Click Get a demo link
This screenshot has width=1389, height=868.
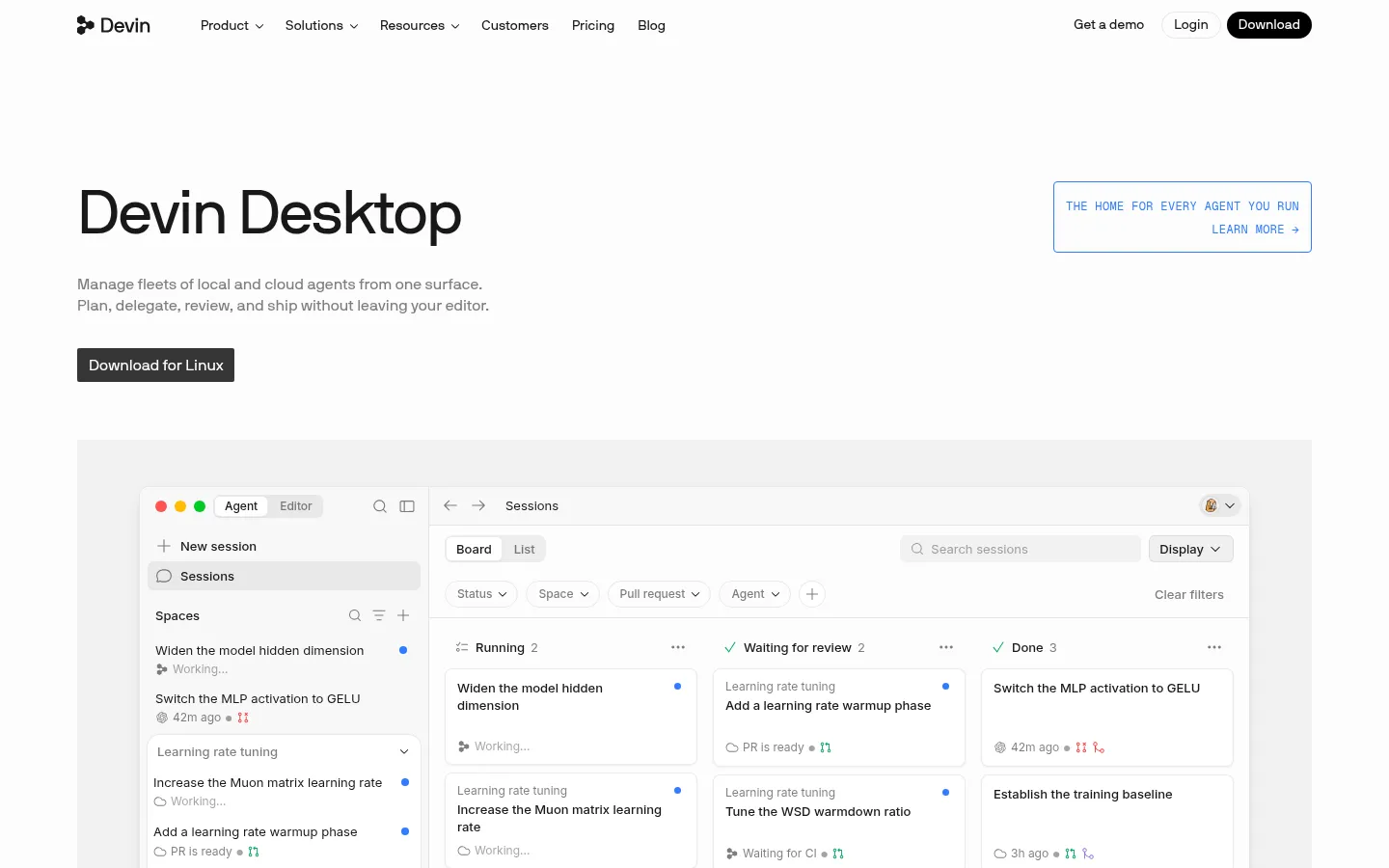pyautogui.click(x=1108, y=25)
